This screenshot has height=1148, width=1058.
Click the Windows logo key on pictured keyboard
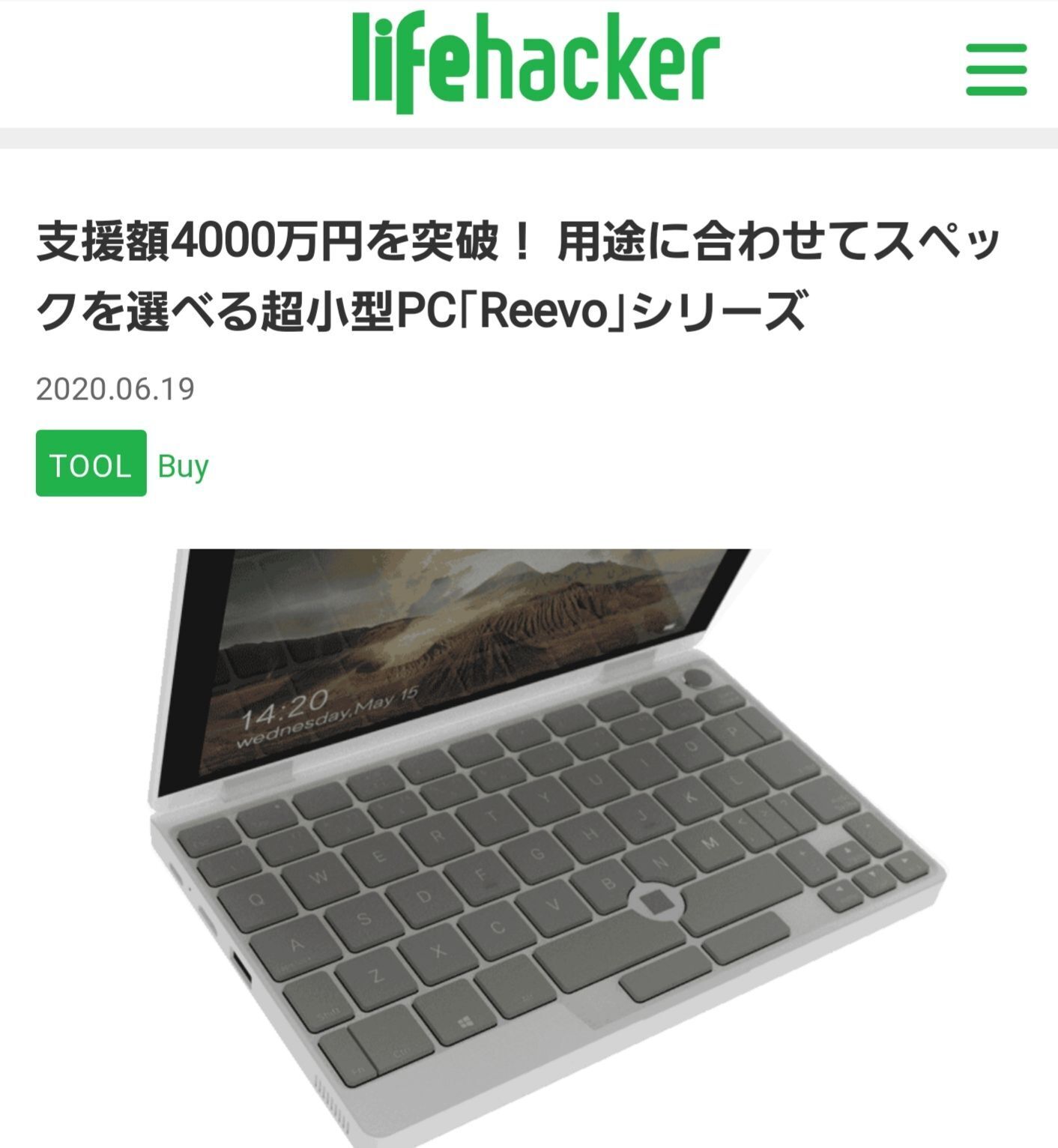tap(466, 1021)
